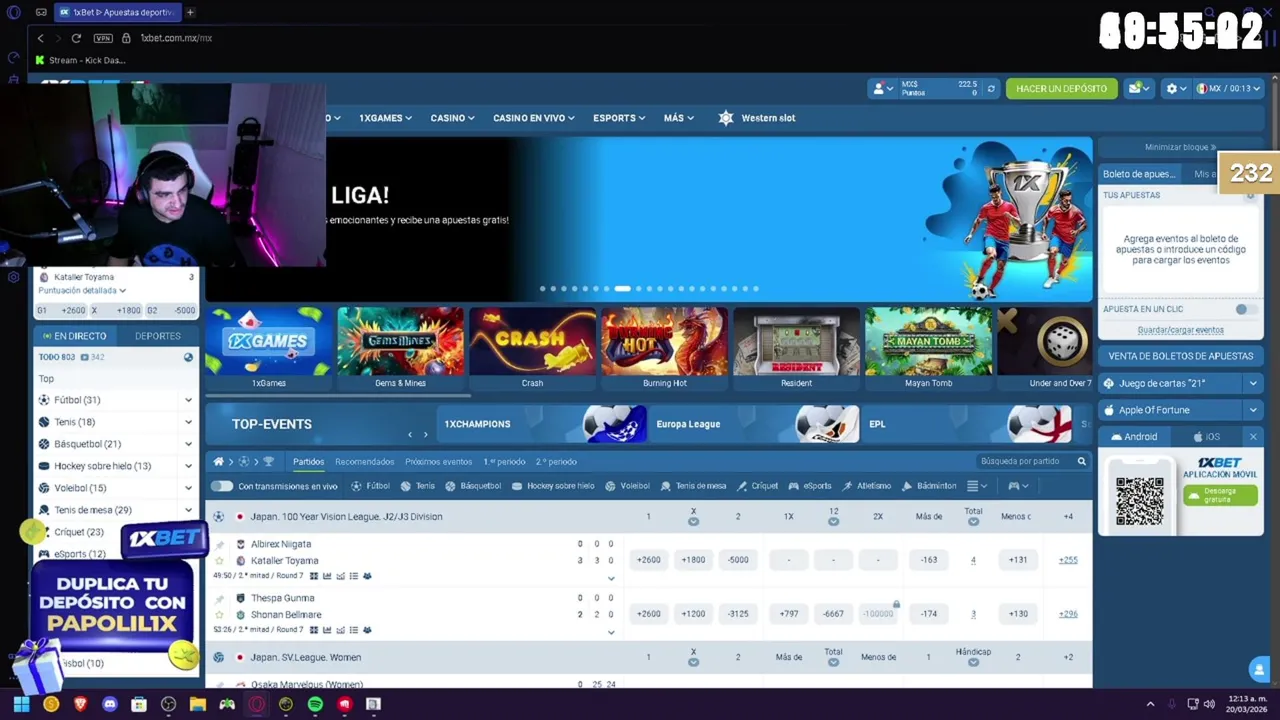This screenshot has height=720, width=1280.
Task: Select +2600 odds for Albirex Niigata win
Action: [648, 560]
